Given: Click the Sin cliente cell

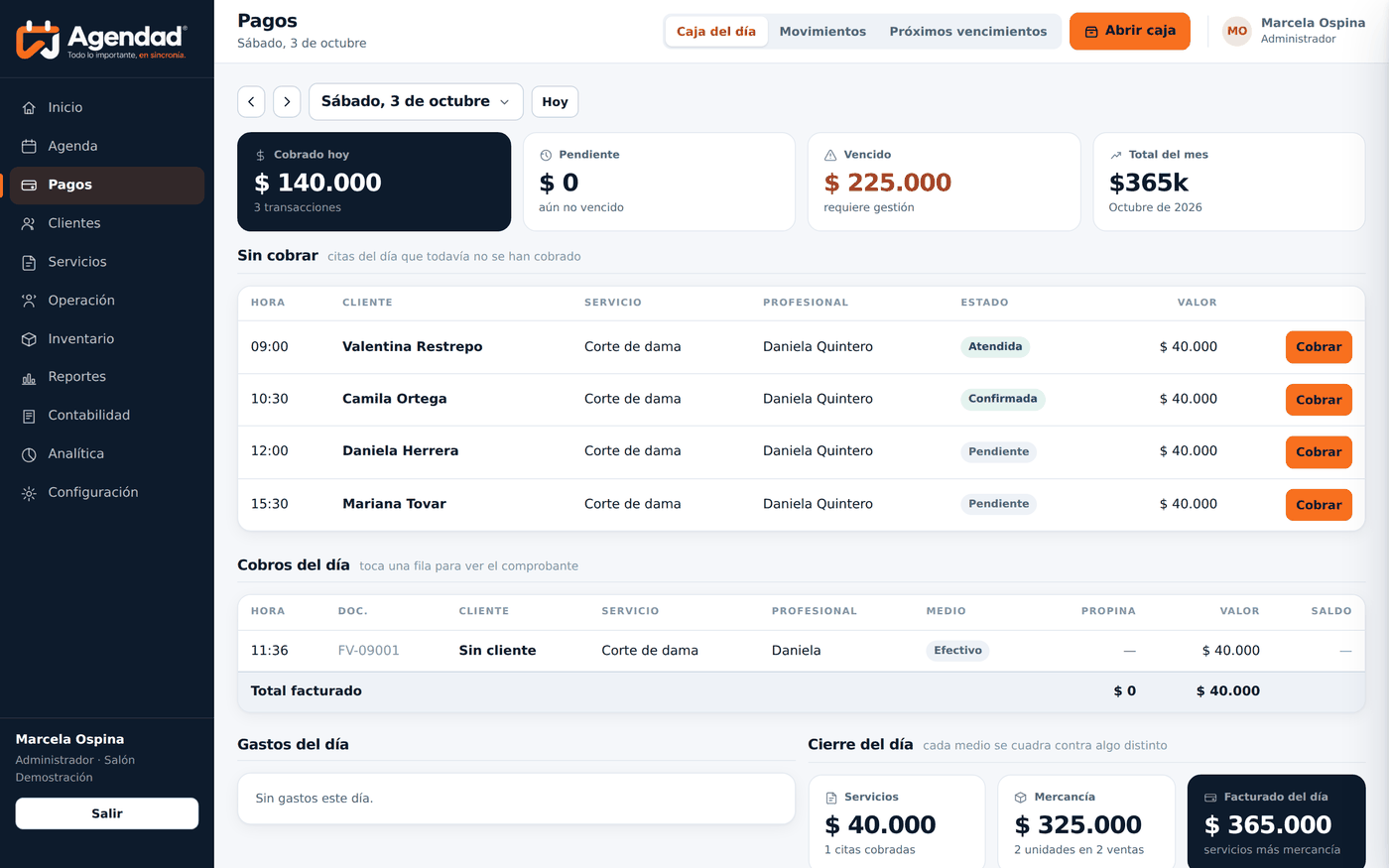Looking at the screenshot, I should (x=497, y=651).
